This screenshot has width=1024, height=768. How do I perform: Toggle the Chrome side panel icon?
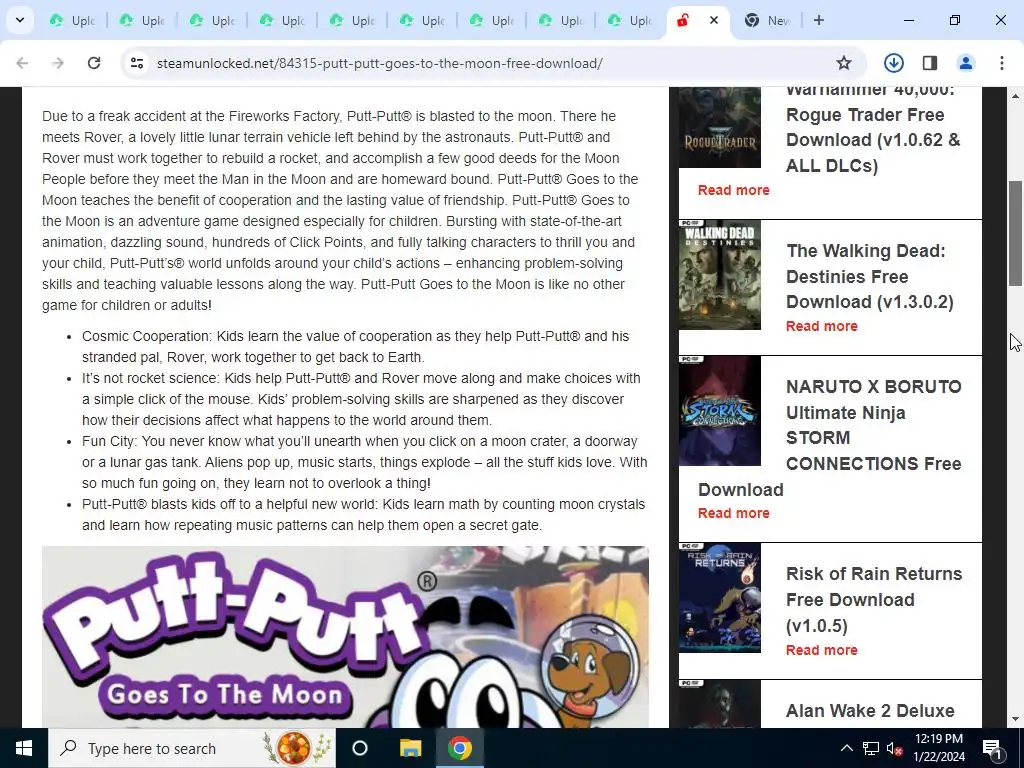point(930,63)
